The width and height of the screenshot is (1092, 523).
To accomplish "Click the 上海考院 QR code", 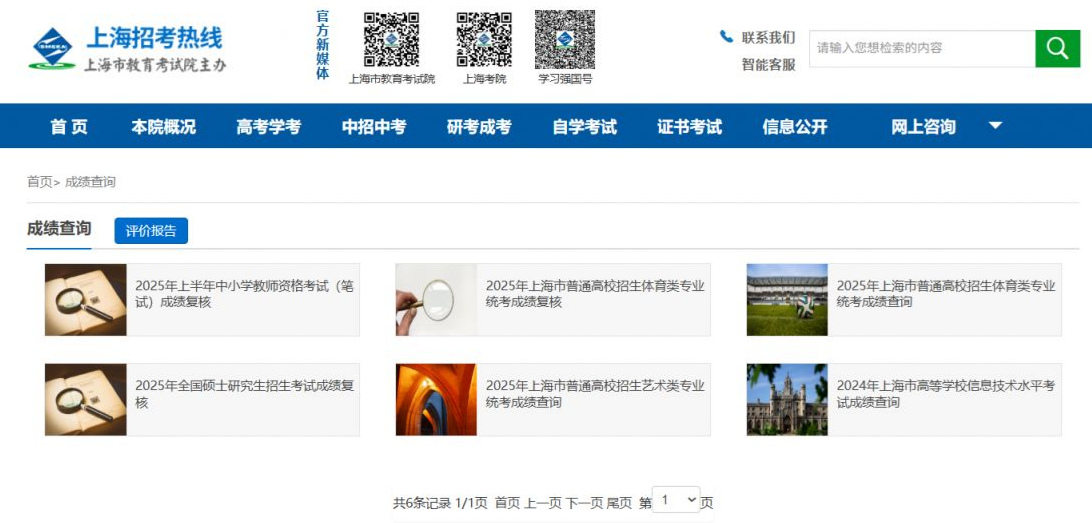I will click(x=484, y=40).
